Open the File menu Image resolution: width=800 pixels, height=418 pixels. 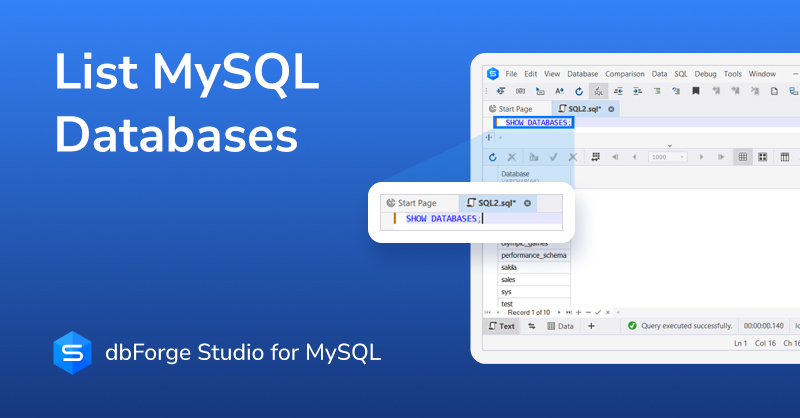click(511, 74)
